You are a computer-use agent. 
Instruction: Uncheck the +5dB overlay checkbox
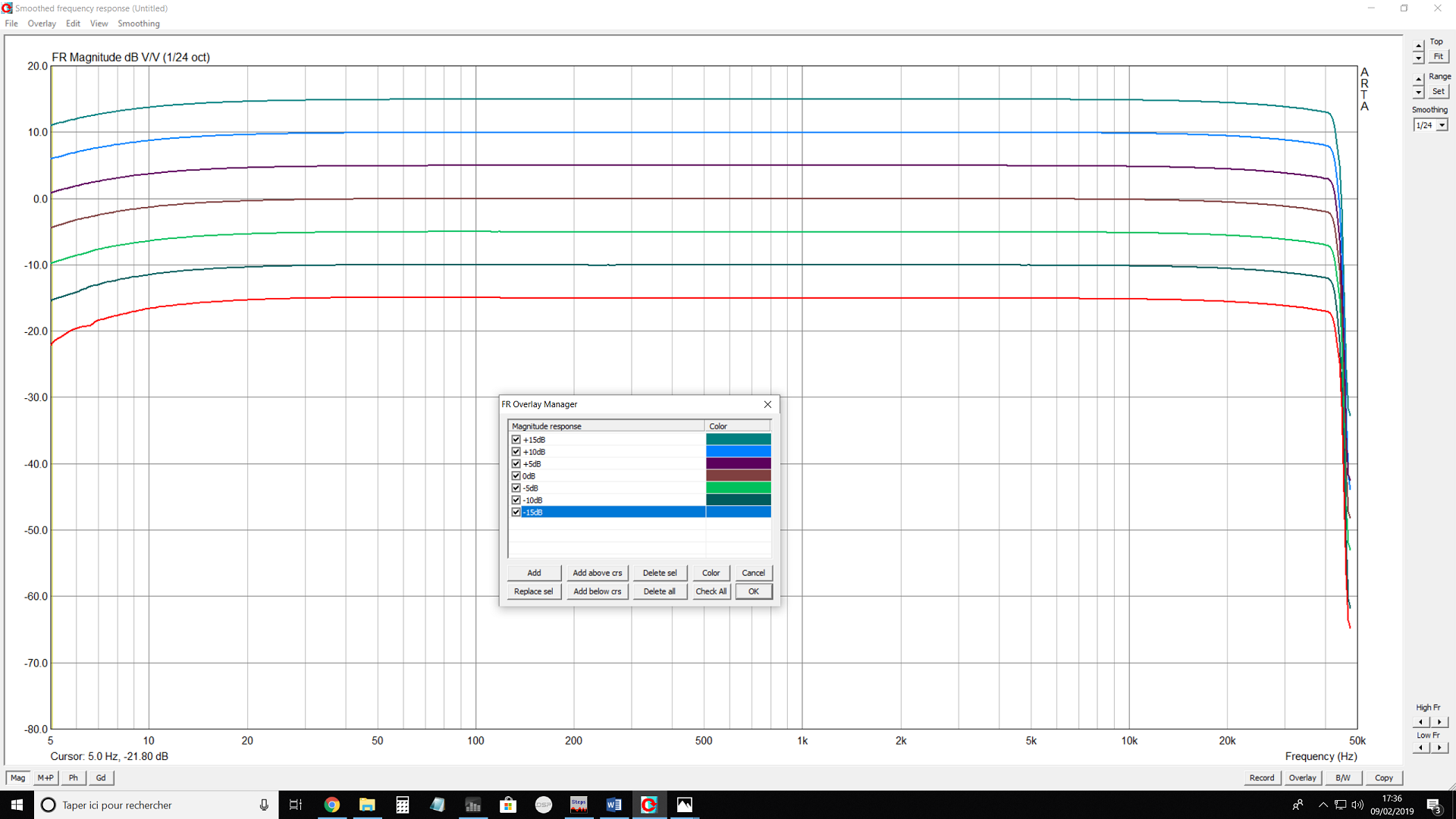tap(516, 464)
